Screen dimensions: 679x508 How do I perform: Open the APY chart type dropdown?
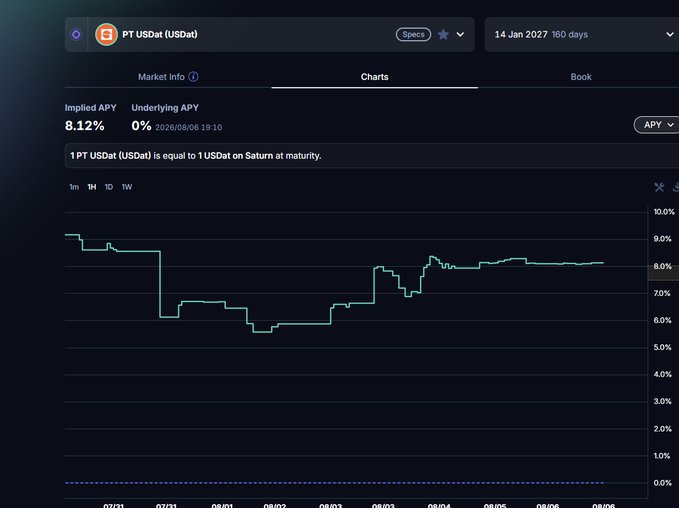pyautogui.click(x=656, y=125)
